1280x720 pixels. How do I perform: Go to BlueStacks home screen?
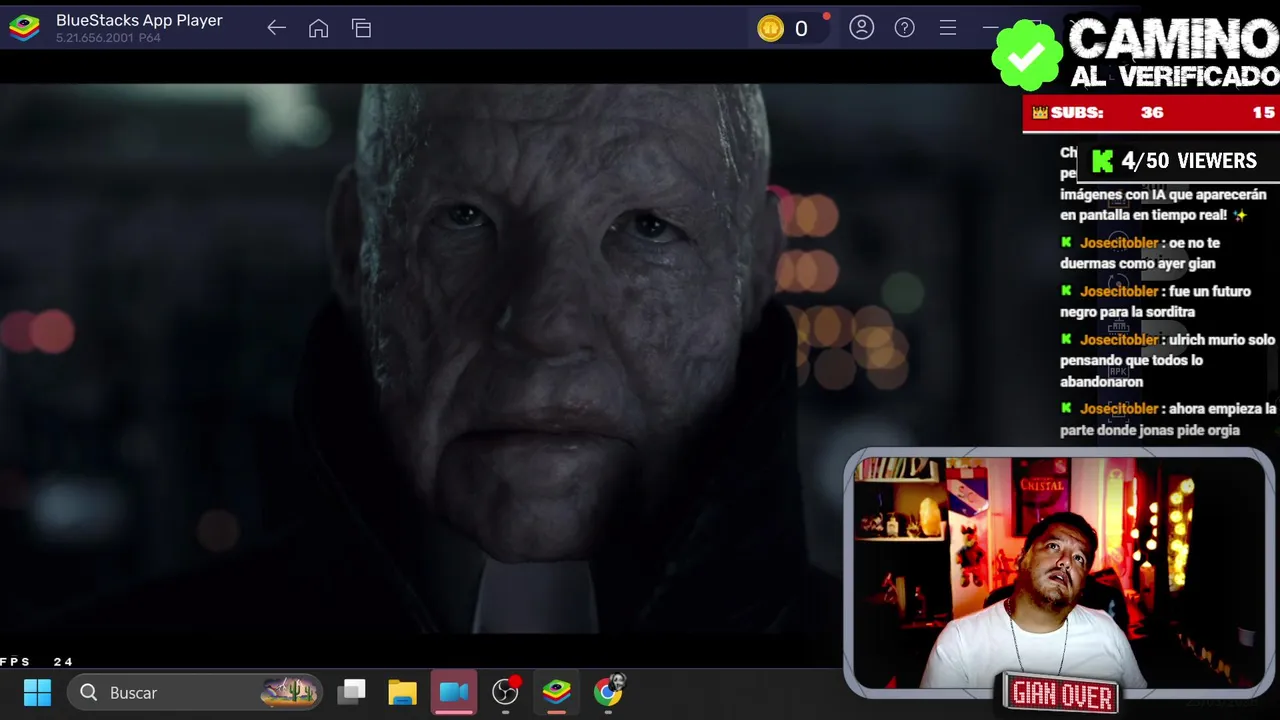(x=318, y=28)
